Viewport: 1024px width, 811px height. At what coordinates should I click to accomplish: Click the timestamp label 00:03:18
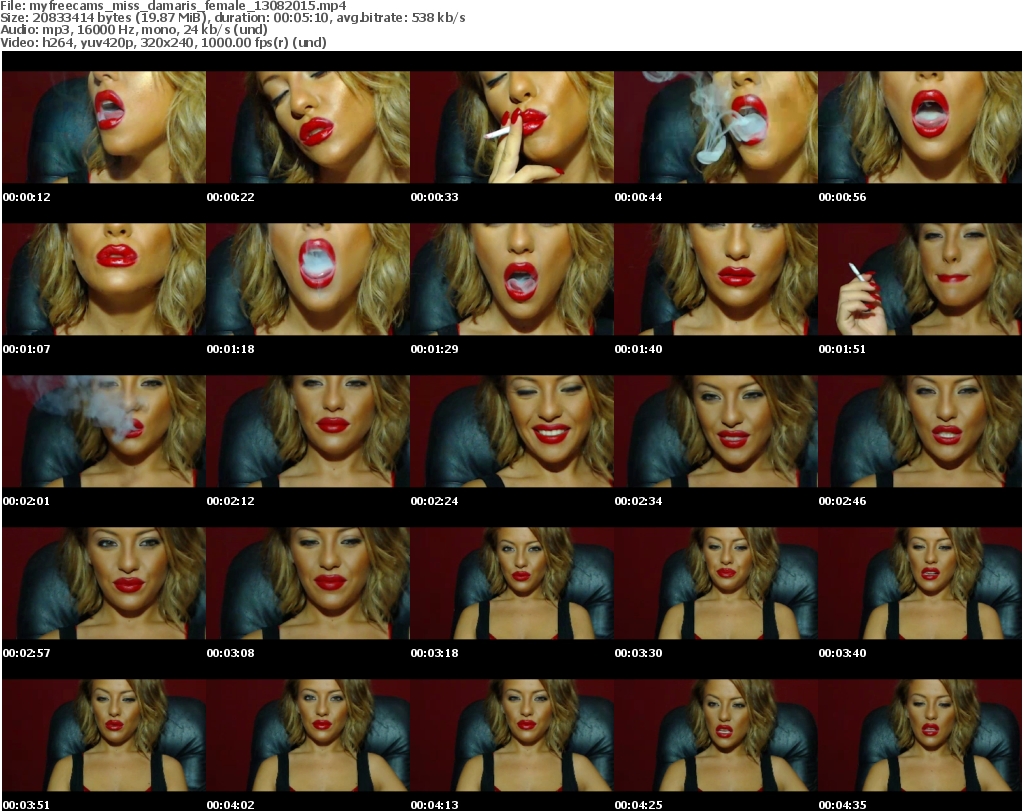coord(434,654)
